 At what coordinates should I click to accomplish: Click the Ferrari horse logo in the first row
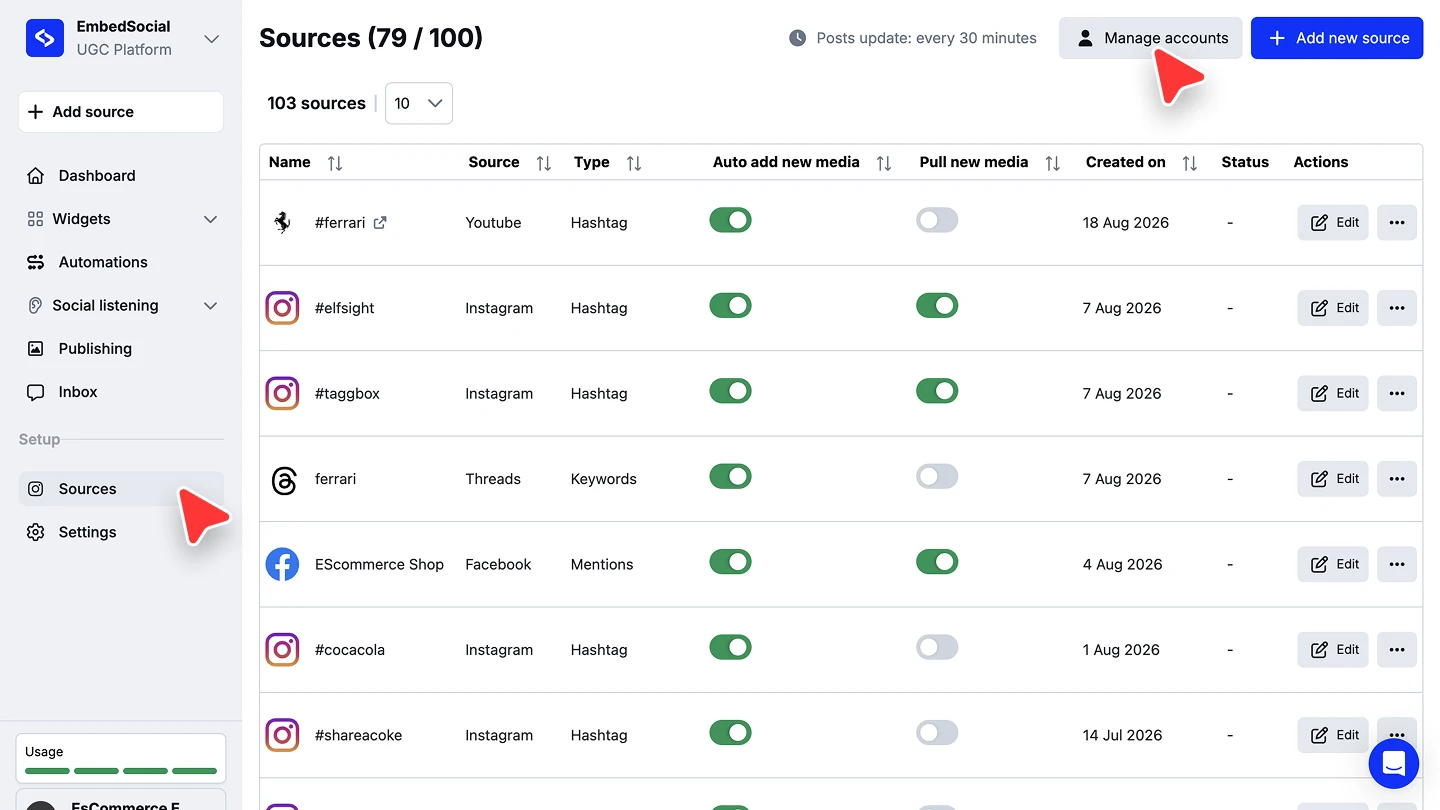click(283, 222)
